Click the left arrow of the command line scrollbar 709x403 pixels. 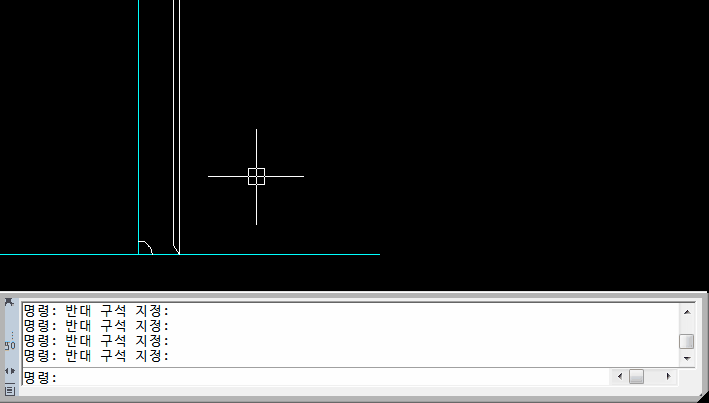619,376
